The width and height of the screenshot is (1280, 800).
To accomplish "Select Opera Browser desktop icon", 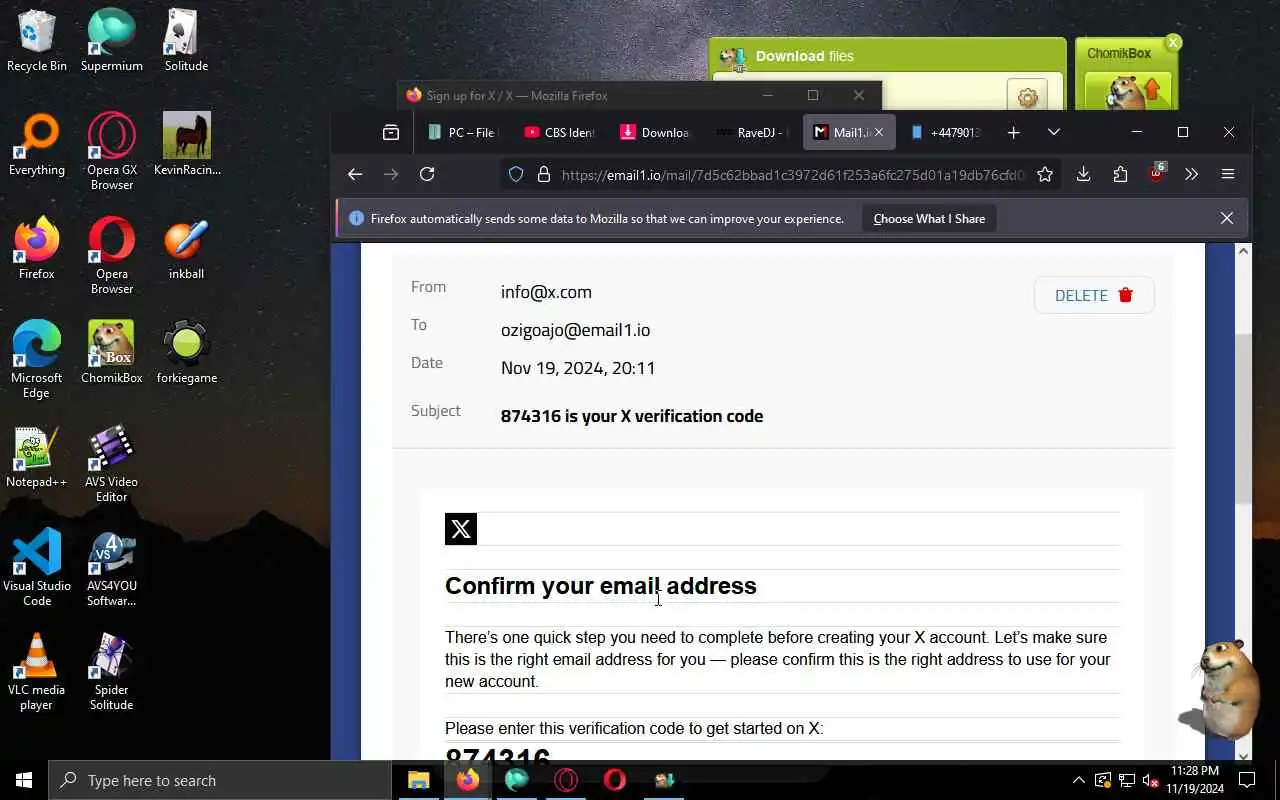I will tap(112, 256).
